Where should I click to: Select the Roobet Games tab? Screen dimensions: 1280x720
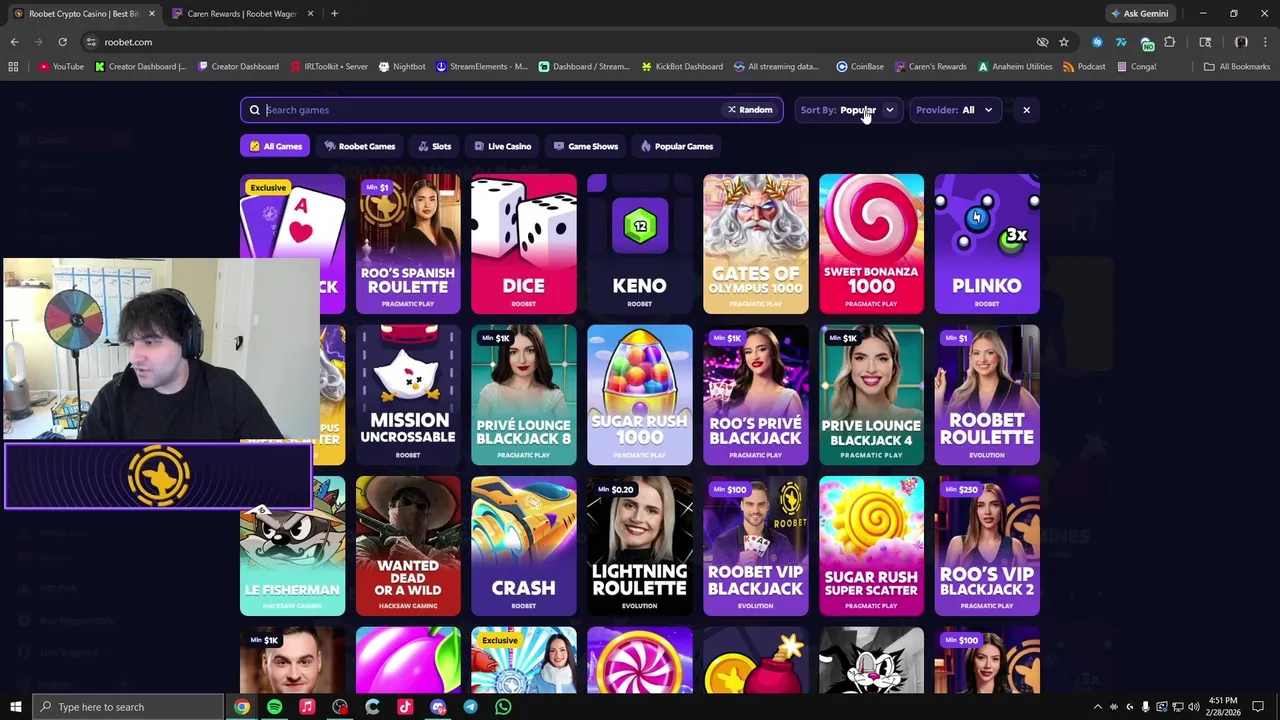(360, 146)
